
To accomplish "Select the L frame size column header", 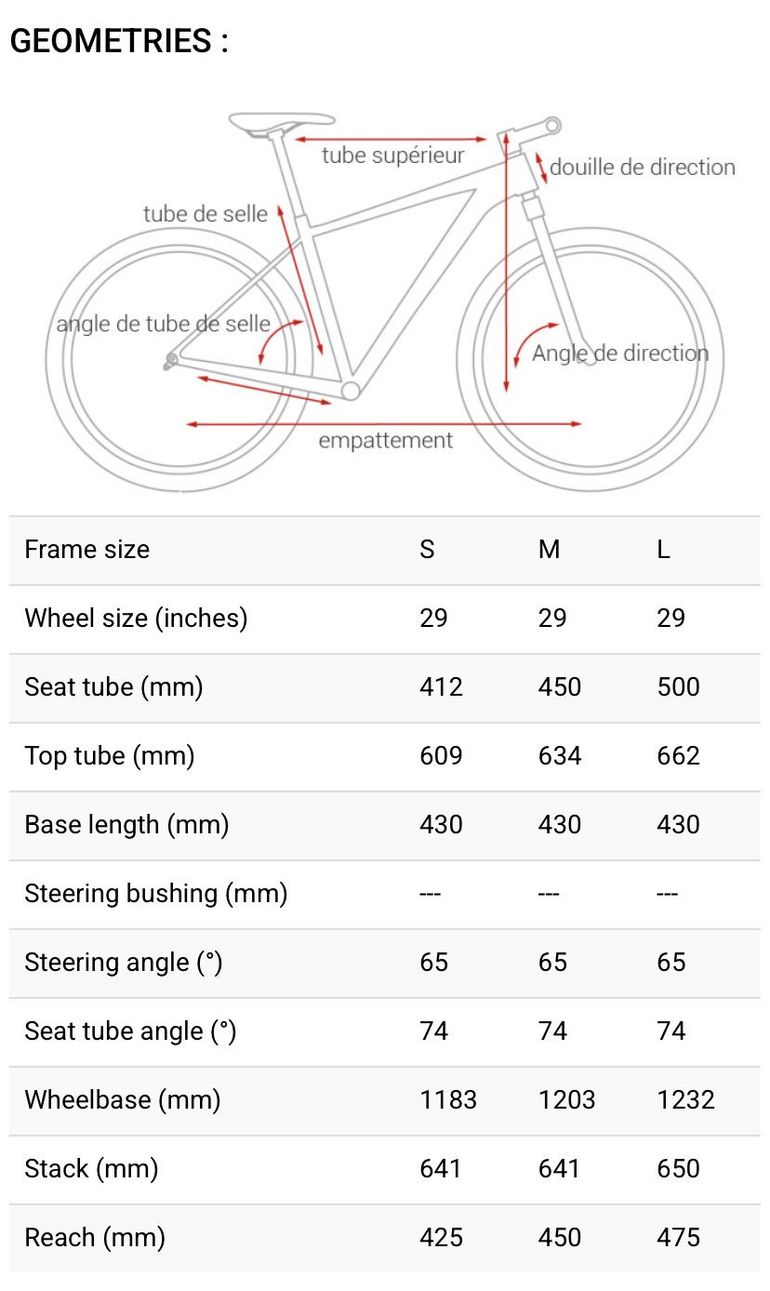I will pyautogui.click(x=664, y=549).
